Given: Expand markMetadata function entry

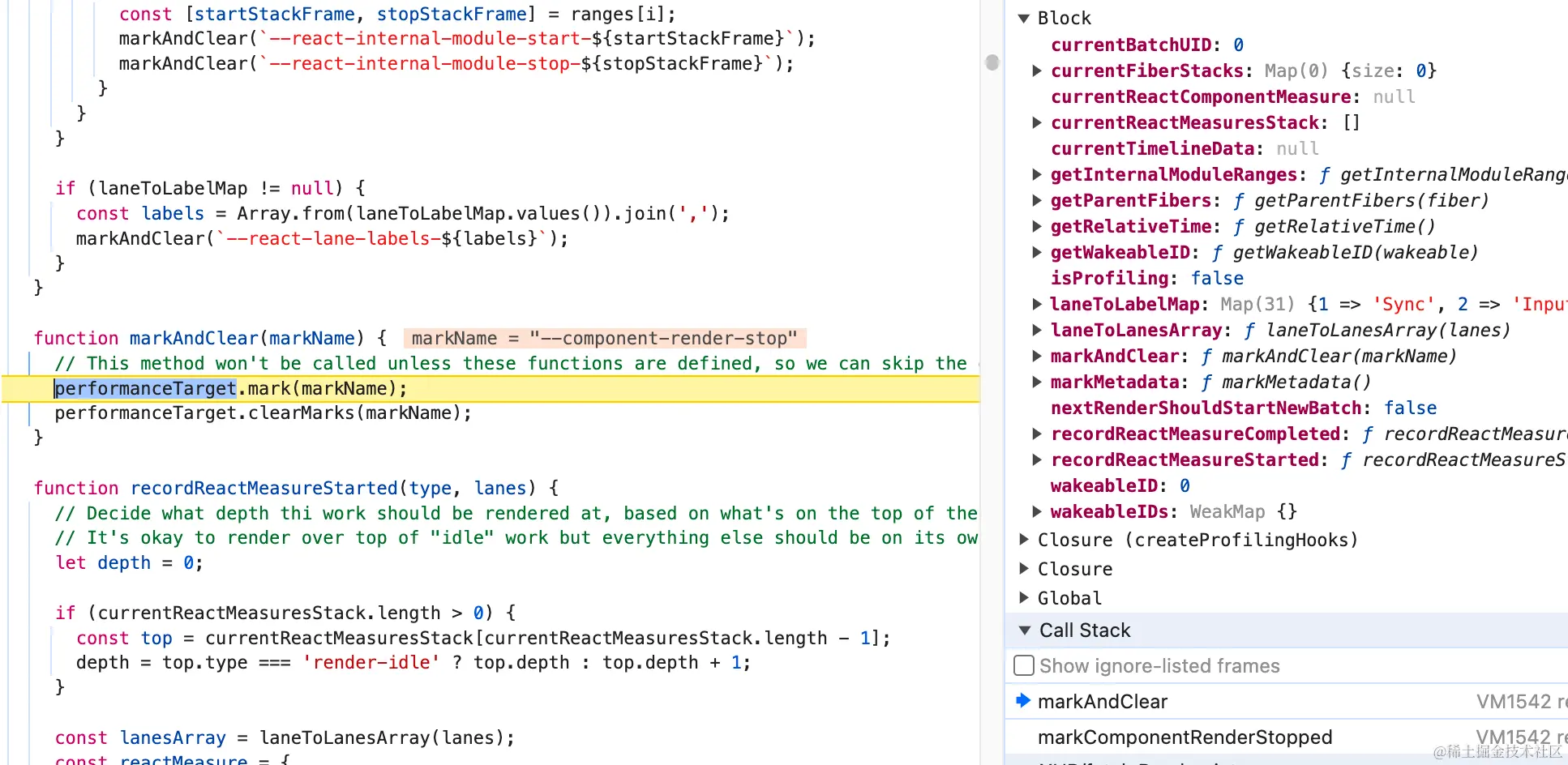Looking at the screenshot, I should tap(1037, 382).
